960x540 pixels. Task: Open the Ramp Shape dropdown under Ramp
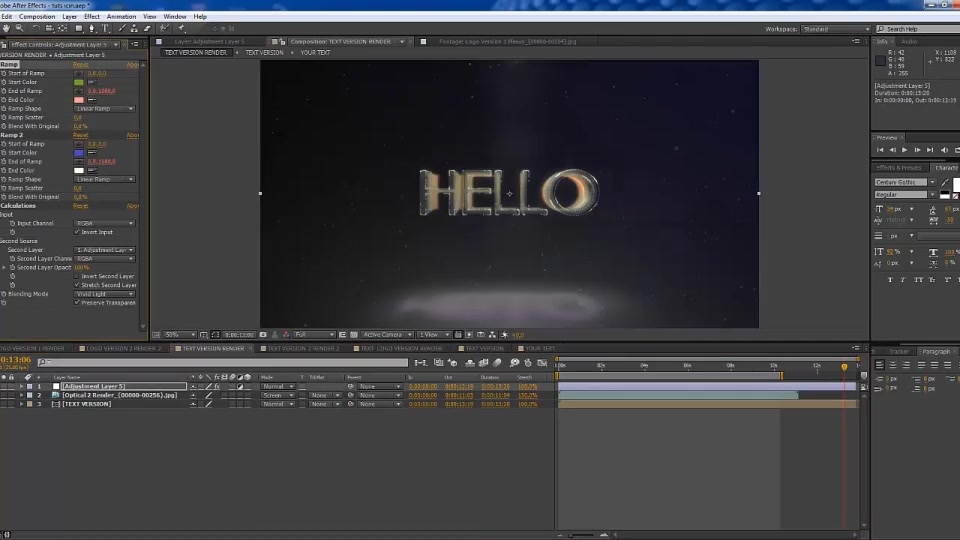(104, 108)
